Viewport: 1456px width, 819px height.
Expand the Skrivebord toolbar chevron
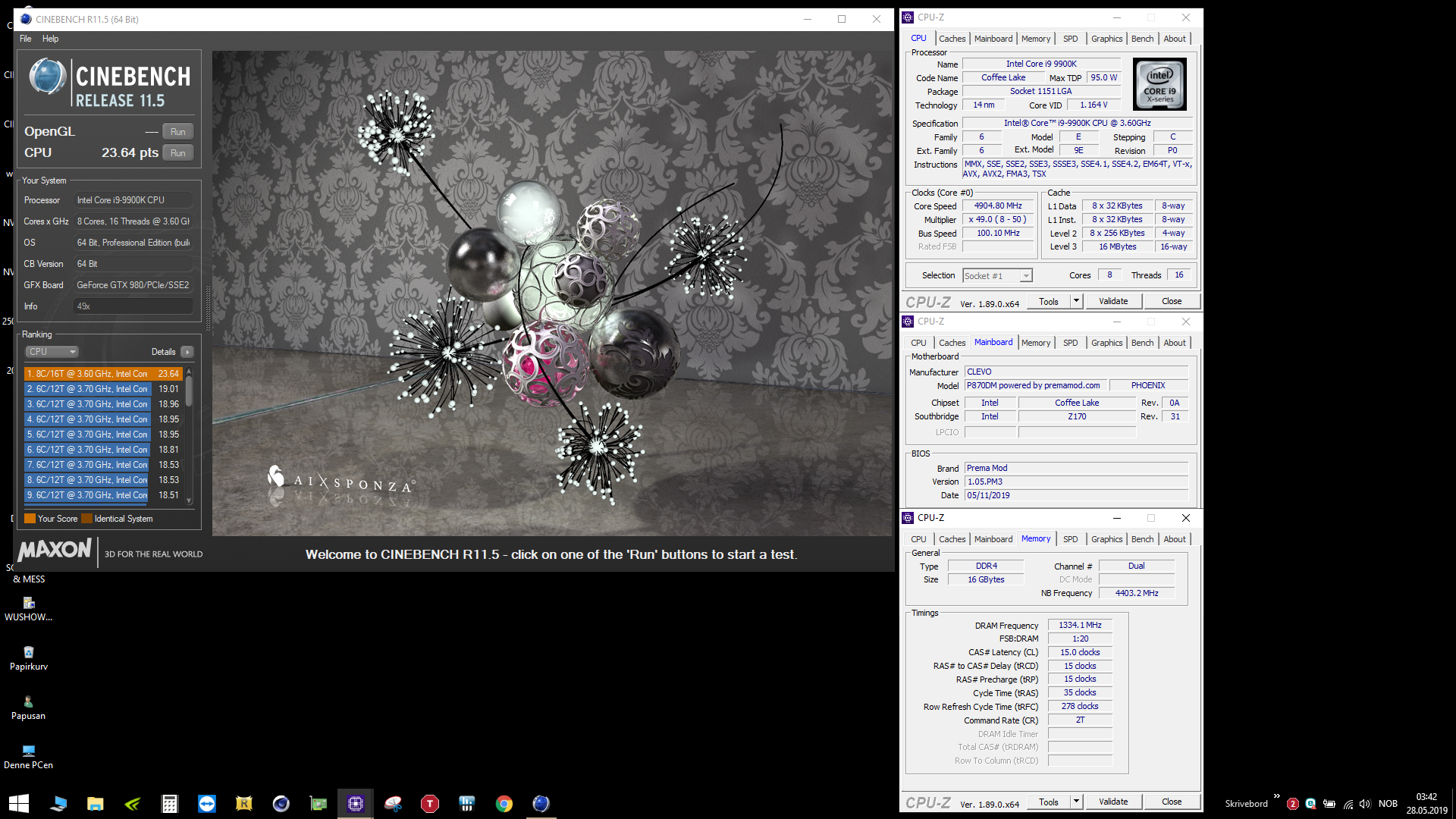1277,796
